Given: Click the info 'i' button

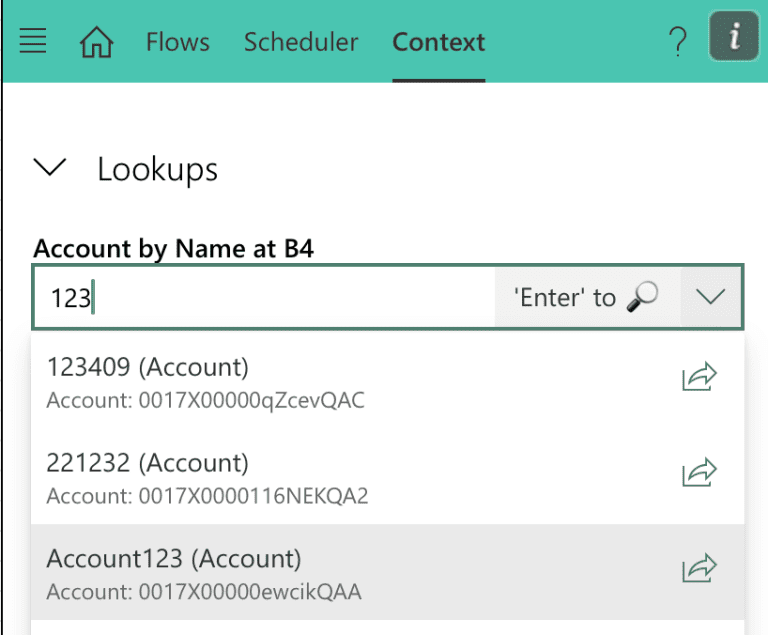Looking at the screenshot, I should (x=734, y=40).
